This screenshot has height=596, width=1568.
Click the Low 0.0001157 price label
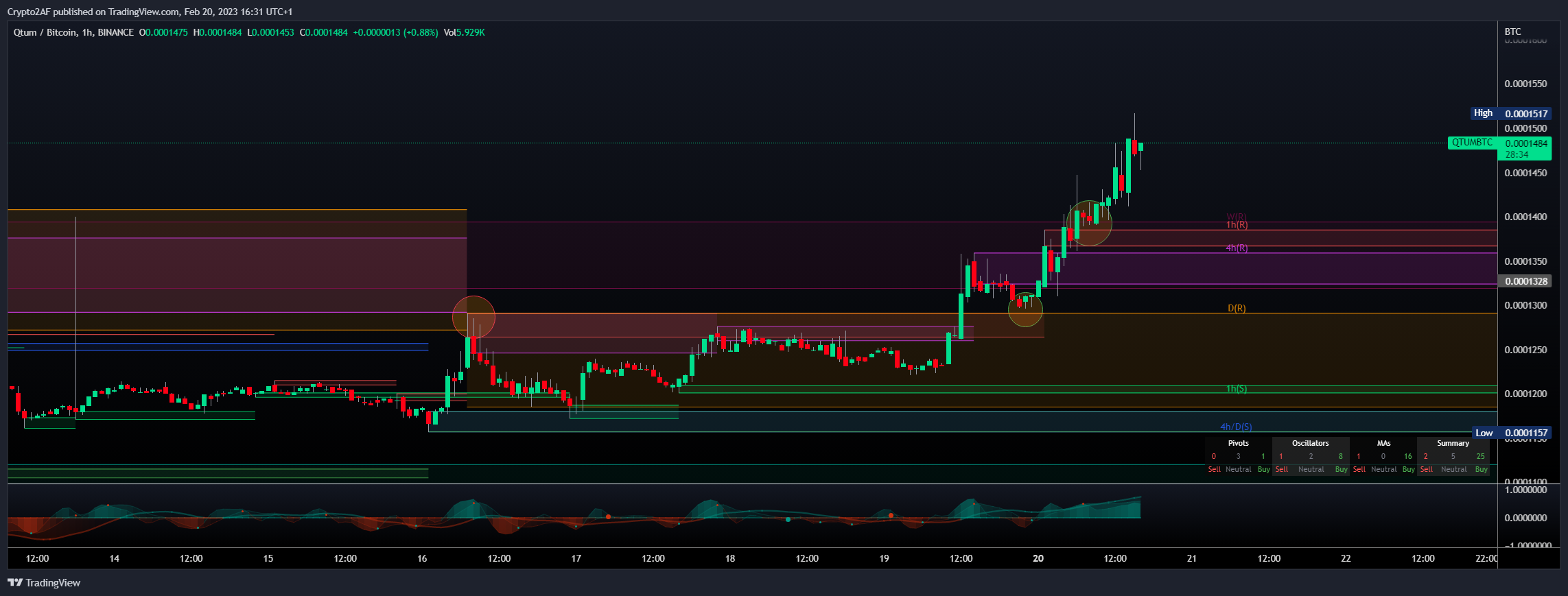[x=1512, y=433]
